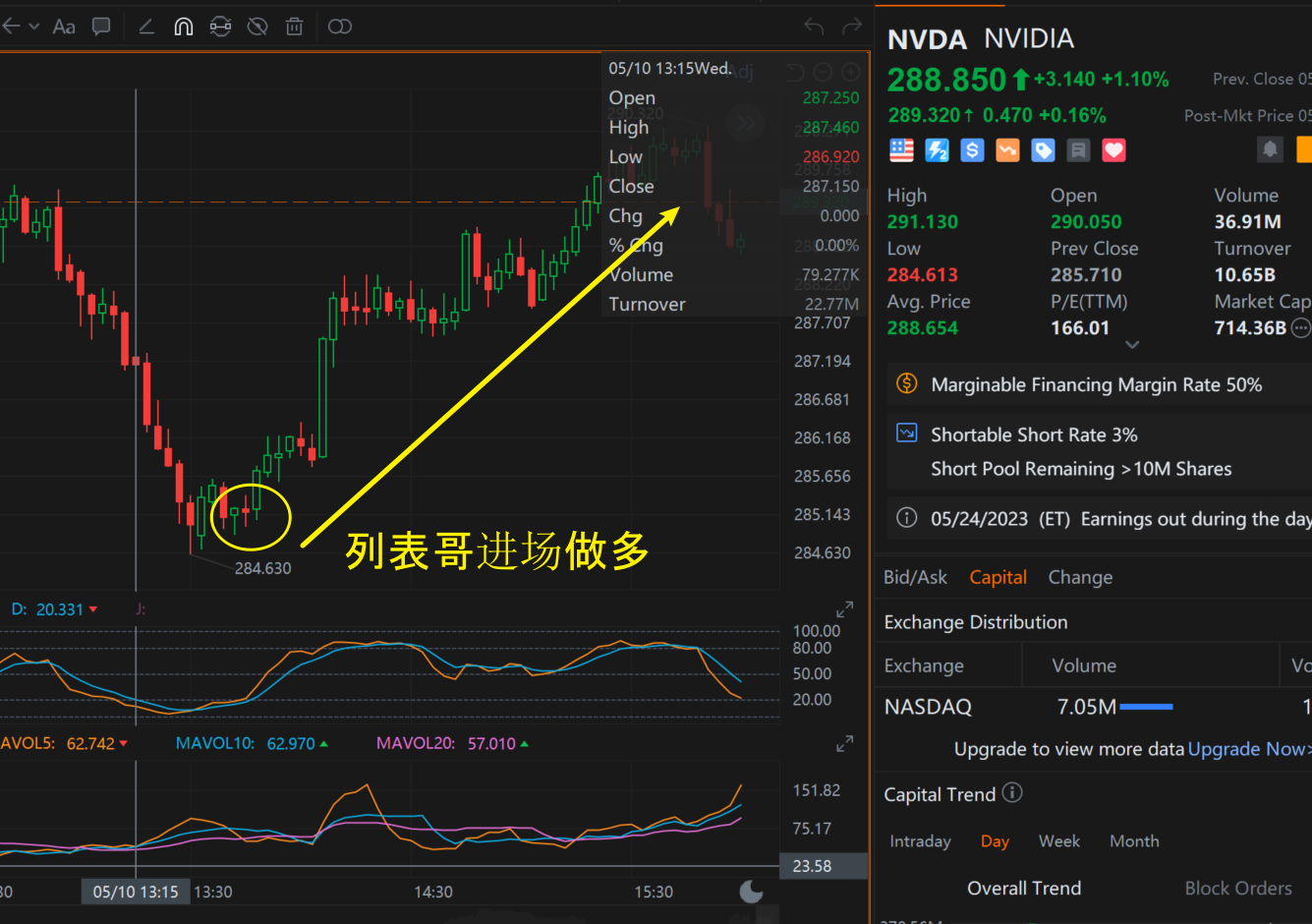Viewport: 1312px width, 924px height.
Task: Click the 284.630 low price label
Action: click(x=262, y=568)
